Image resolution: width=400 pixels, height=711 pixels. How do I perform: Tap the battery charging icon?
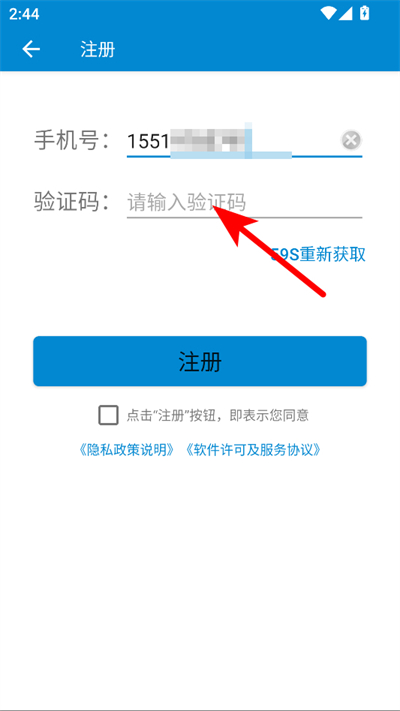364,14
